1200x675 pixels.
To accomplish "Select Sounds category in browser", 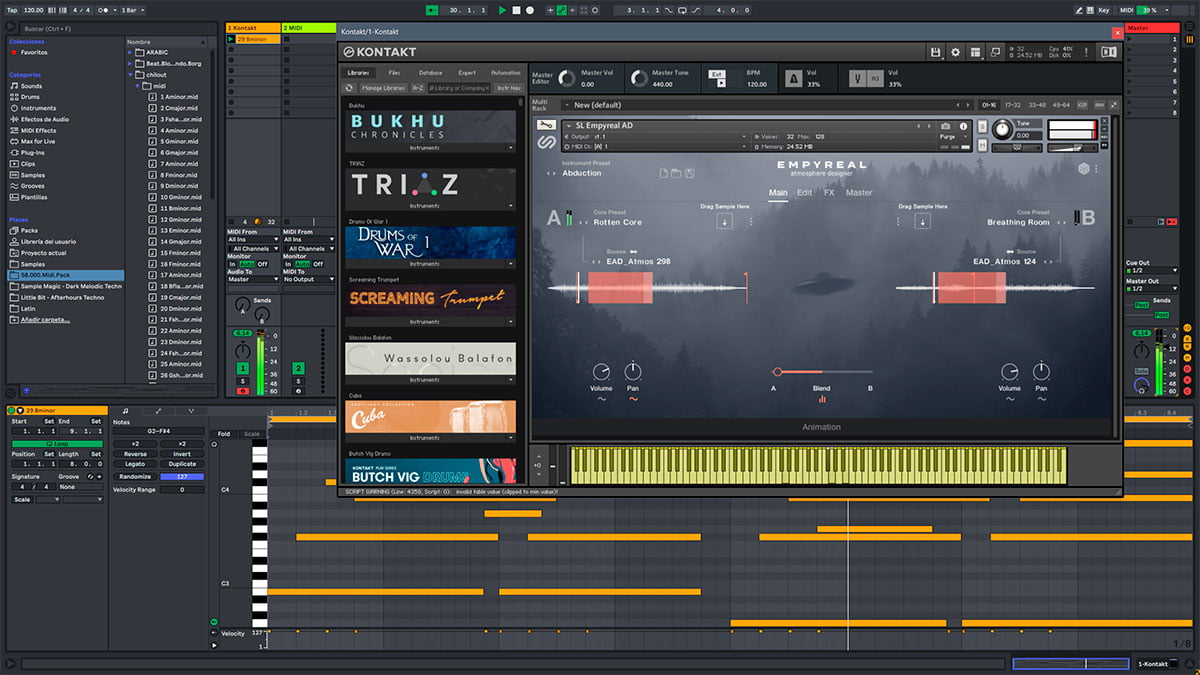I will 32,86.
